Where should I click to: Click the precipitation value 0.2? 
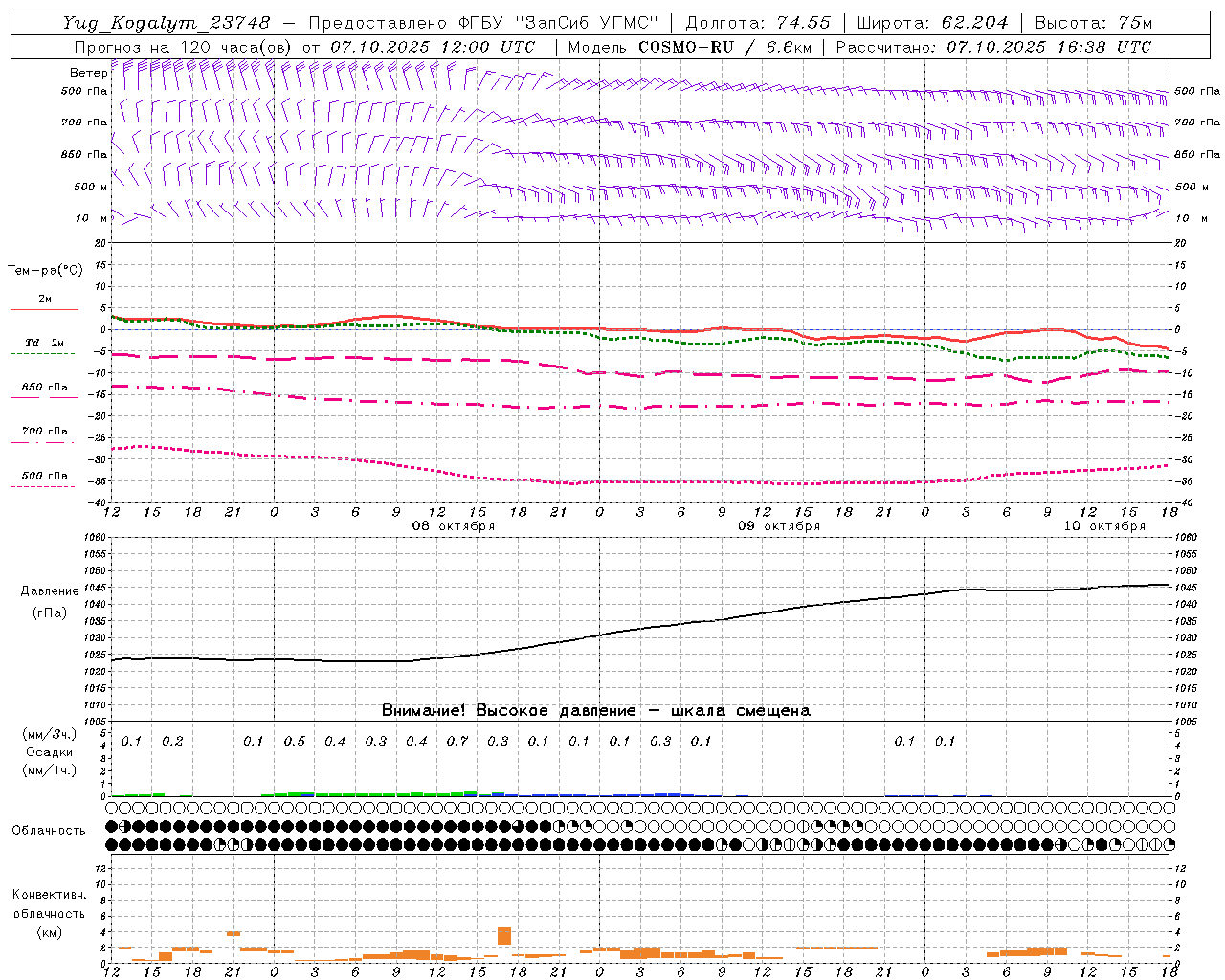(172, 742)
